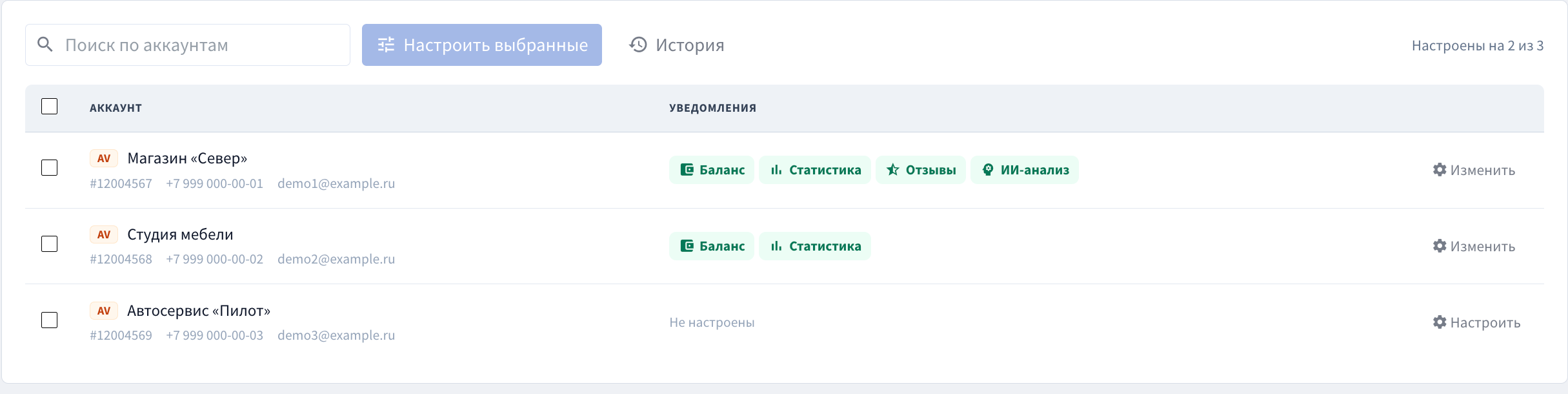Select Баланс tag in Магазин «Север» row

click(712, 170)
